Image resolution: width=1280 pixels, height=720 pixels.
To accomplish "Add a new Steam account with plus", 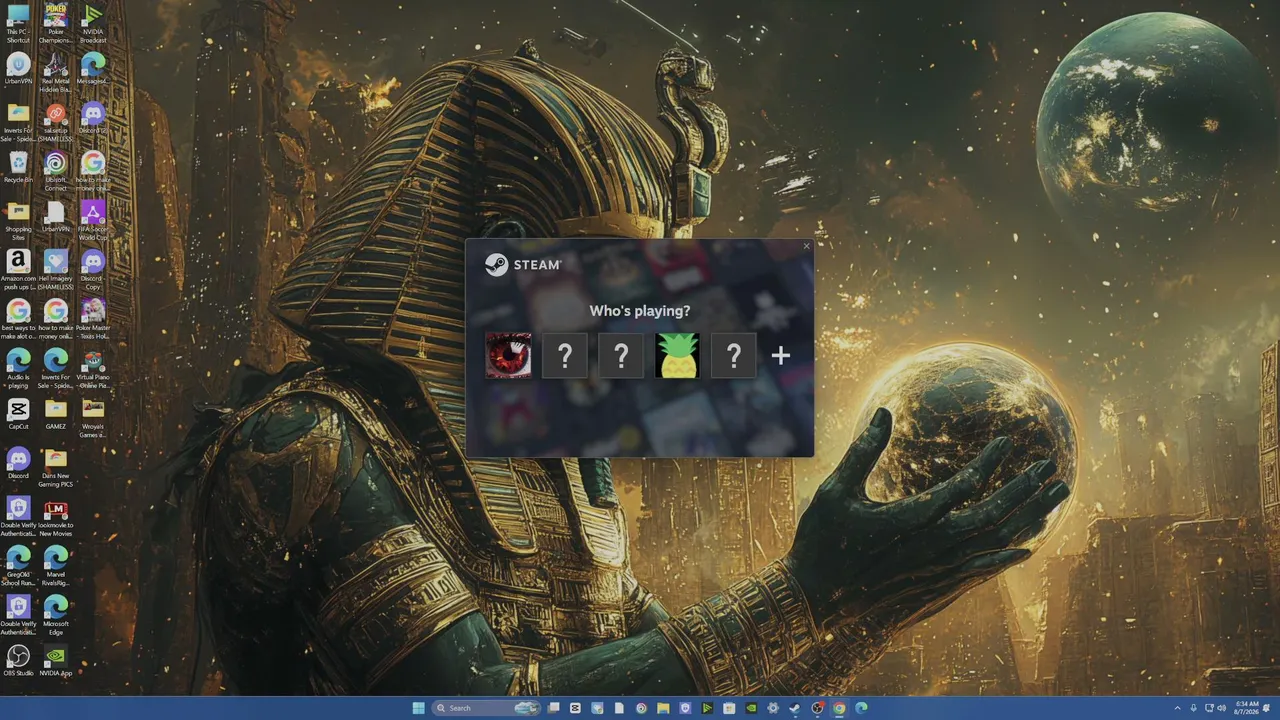I will tap(781, 355).
